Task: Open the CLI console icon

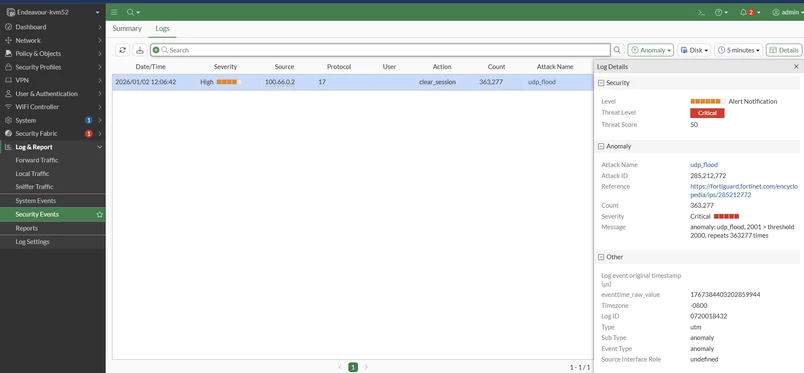Action: 701,12
